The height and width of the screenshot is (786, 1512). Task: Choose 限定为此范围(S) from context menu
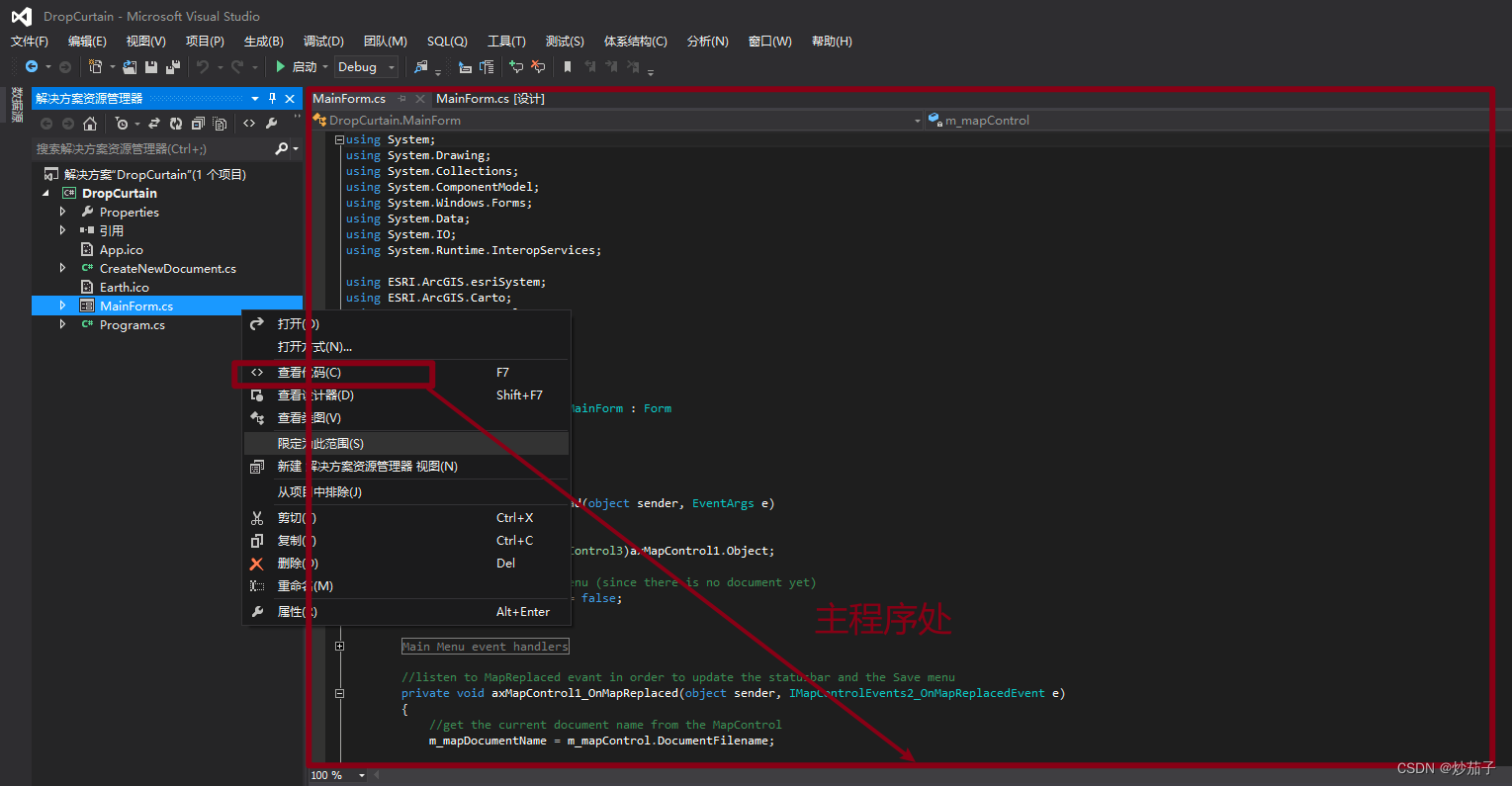point(405,444)
